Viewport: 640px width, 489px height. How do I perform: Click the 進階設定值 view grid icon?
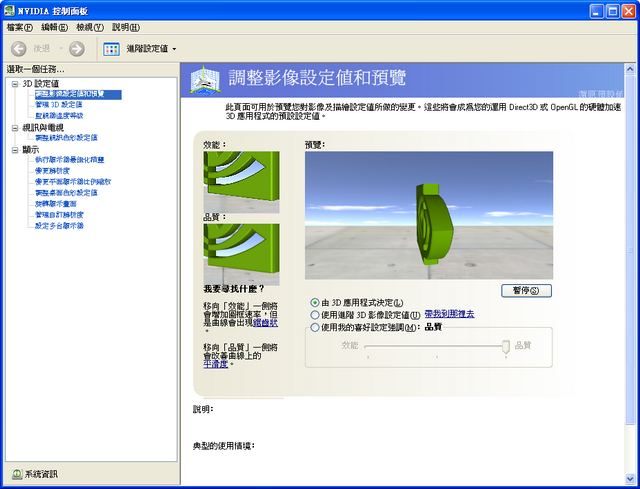(111, 49)
